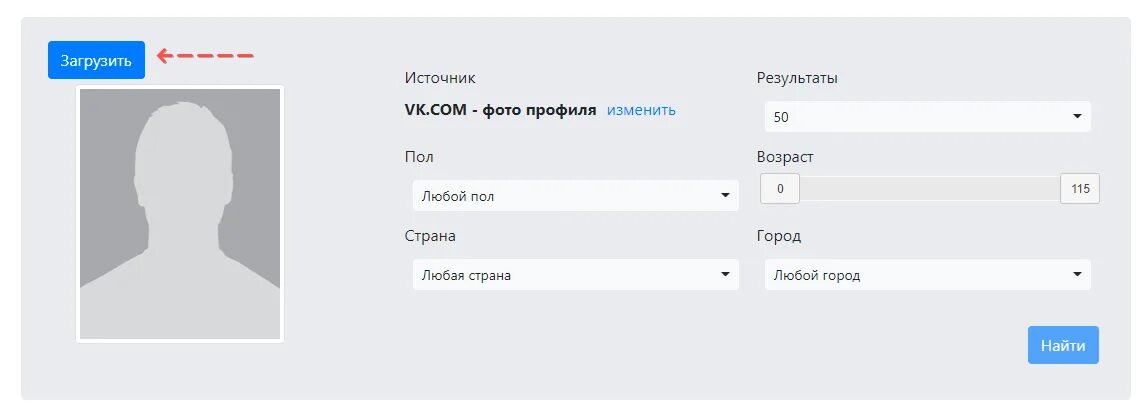Click the blue Загрузить upload button
This screenshot has height=409, width=1142.
tap(96, 60)
